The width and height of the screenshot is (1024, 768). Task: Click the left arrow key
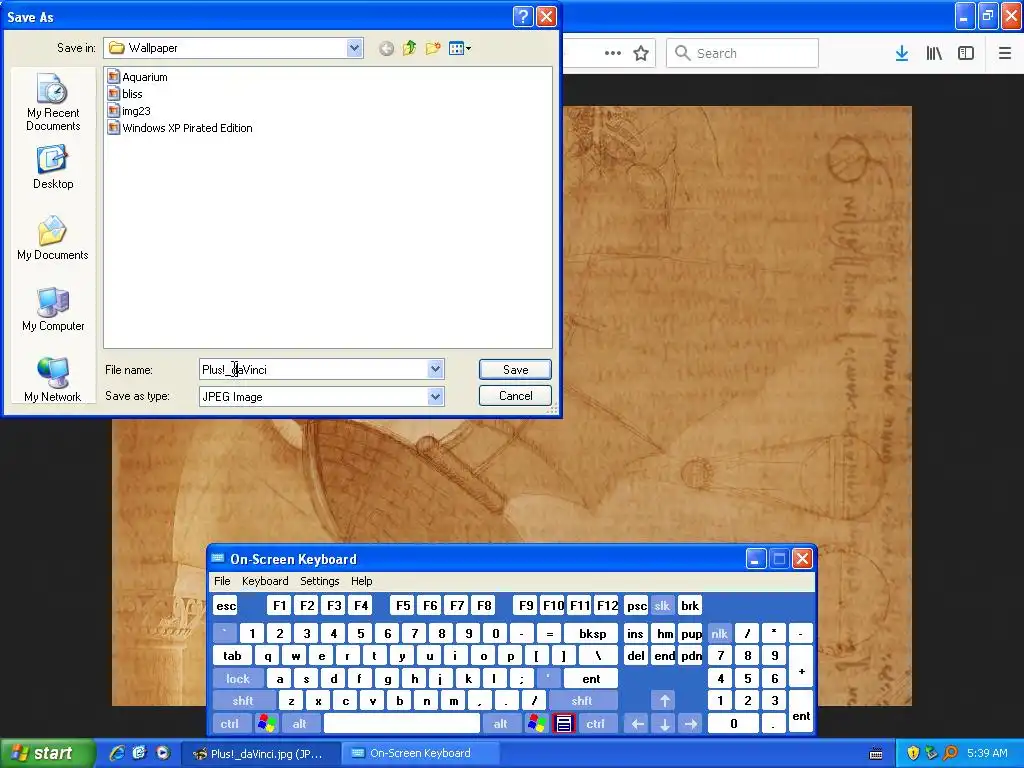click(637, 724)
